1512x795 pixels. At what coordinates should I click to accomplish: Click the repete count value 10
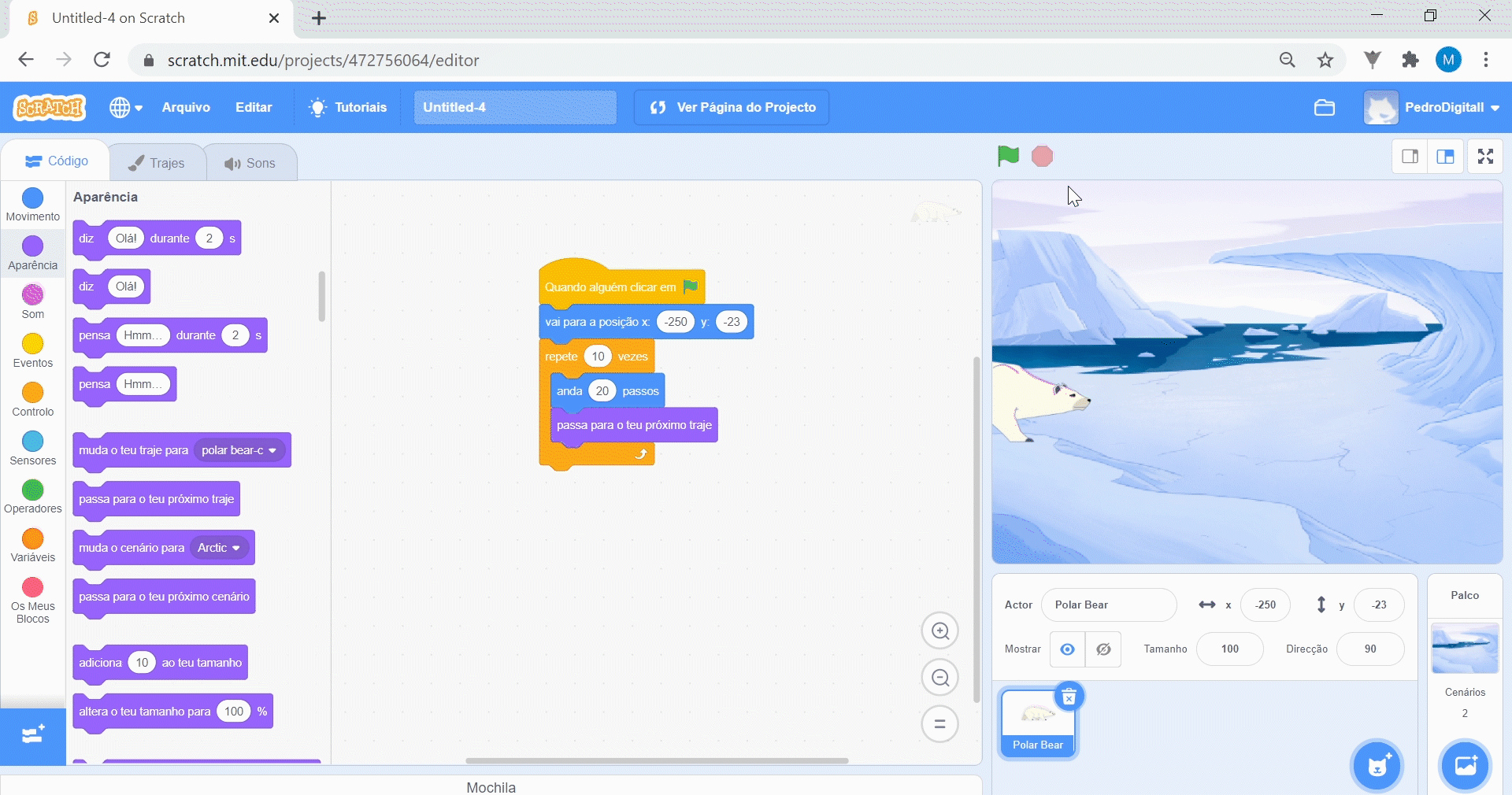click(x=598, y=357)
